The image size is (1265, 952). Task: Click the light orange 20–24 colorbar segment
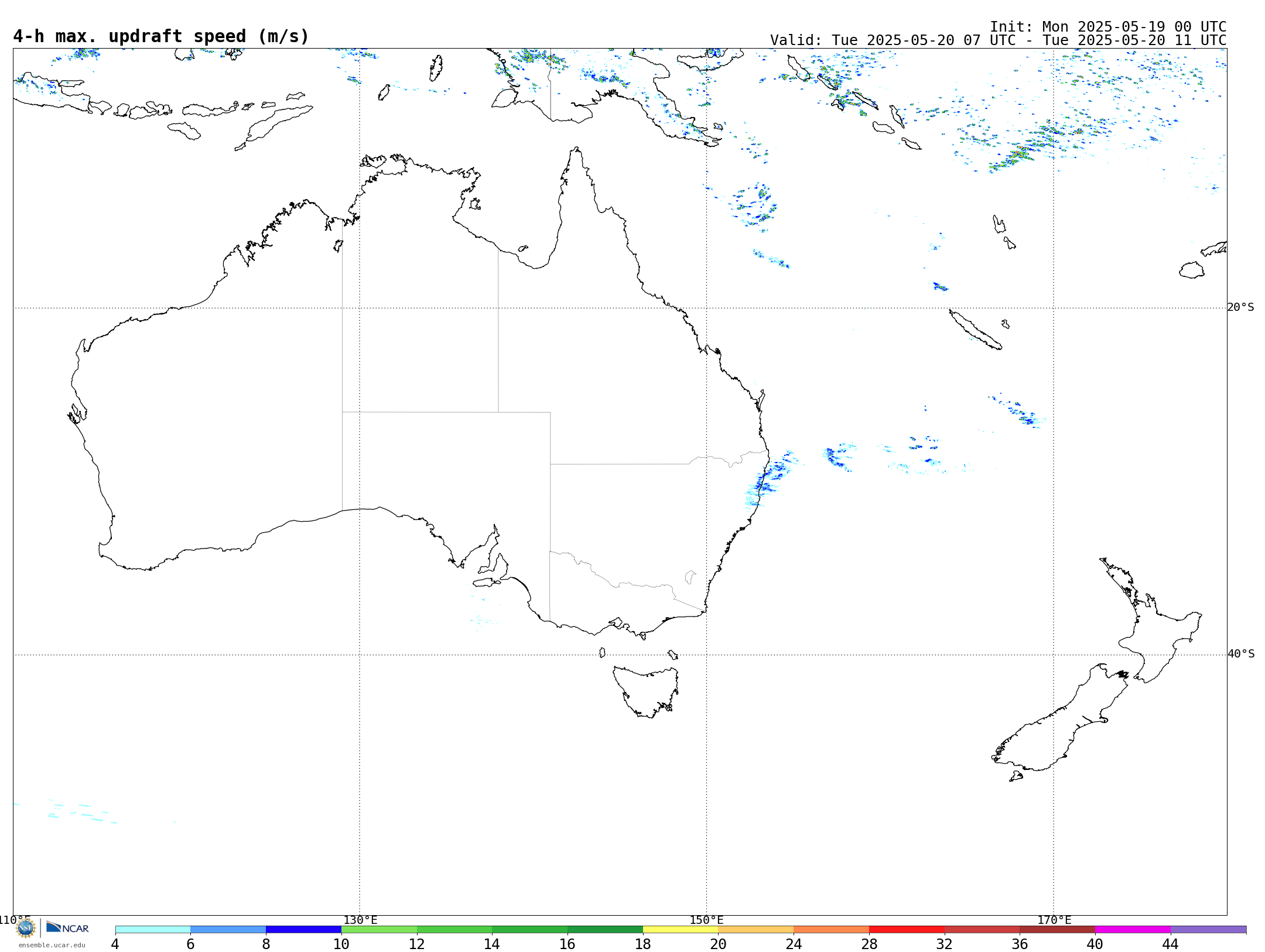tap(756, 929)
